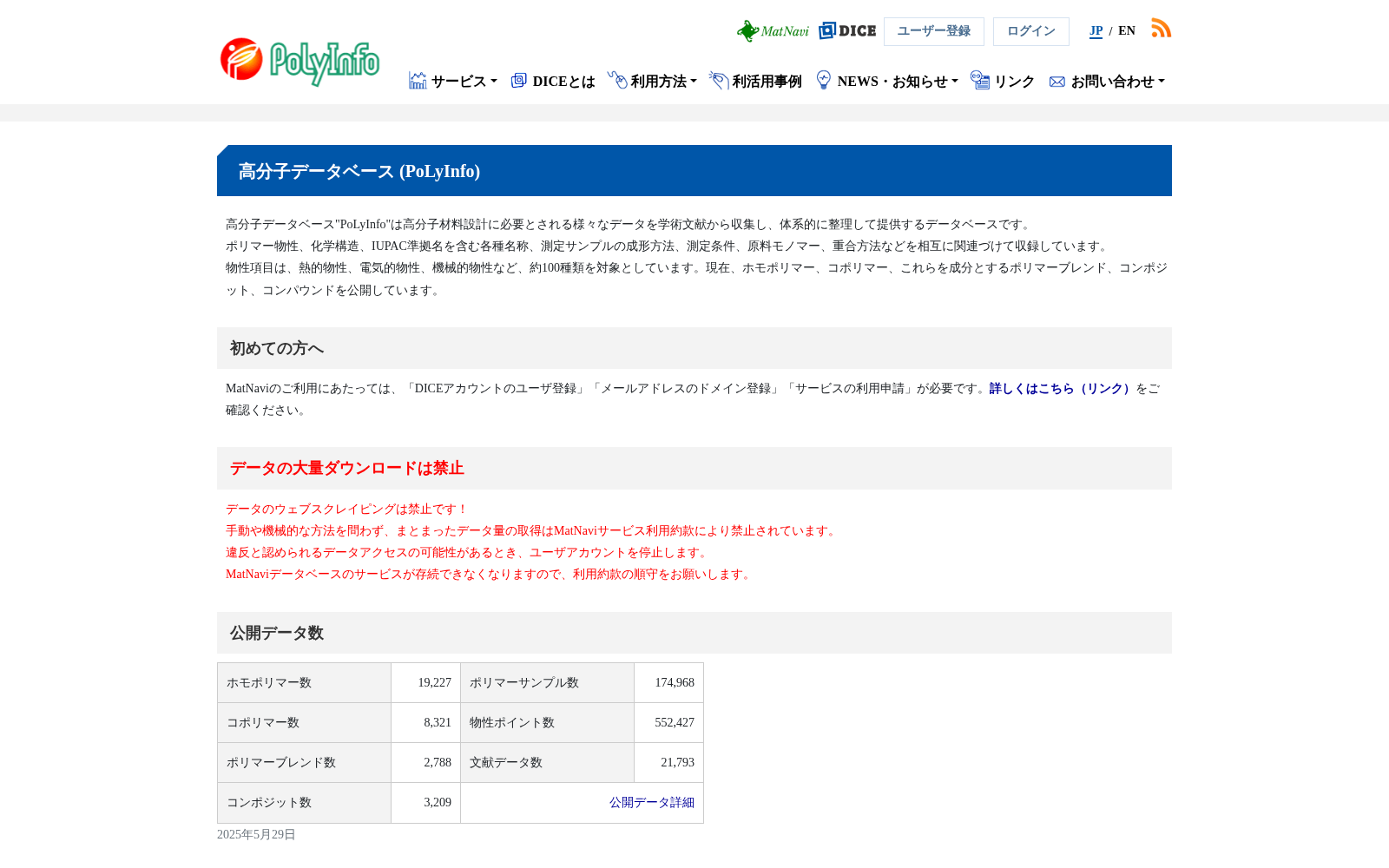Click the ポリマーブレンド数 table cell
1389x868 pixels.
[304, 763]
